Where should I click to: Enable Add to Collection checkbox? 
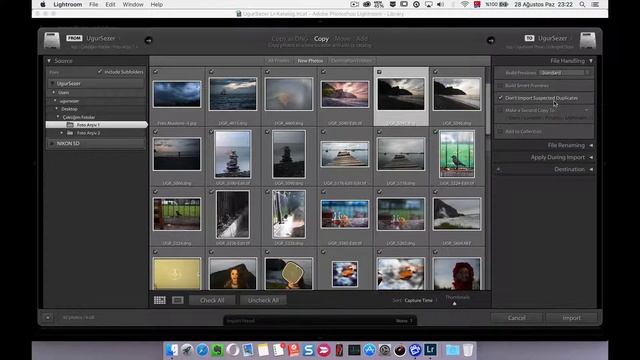500,131
